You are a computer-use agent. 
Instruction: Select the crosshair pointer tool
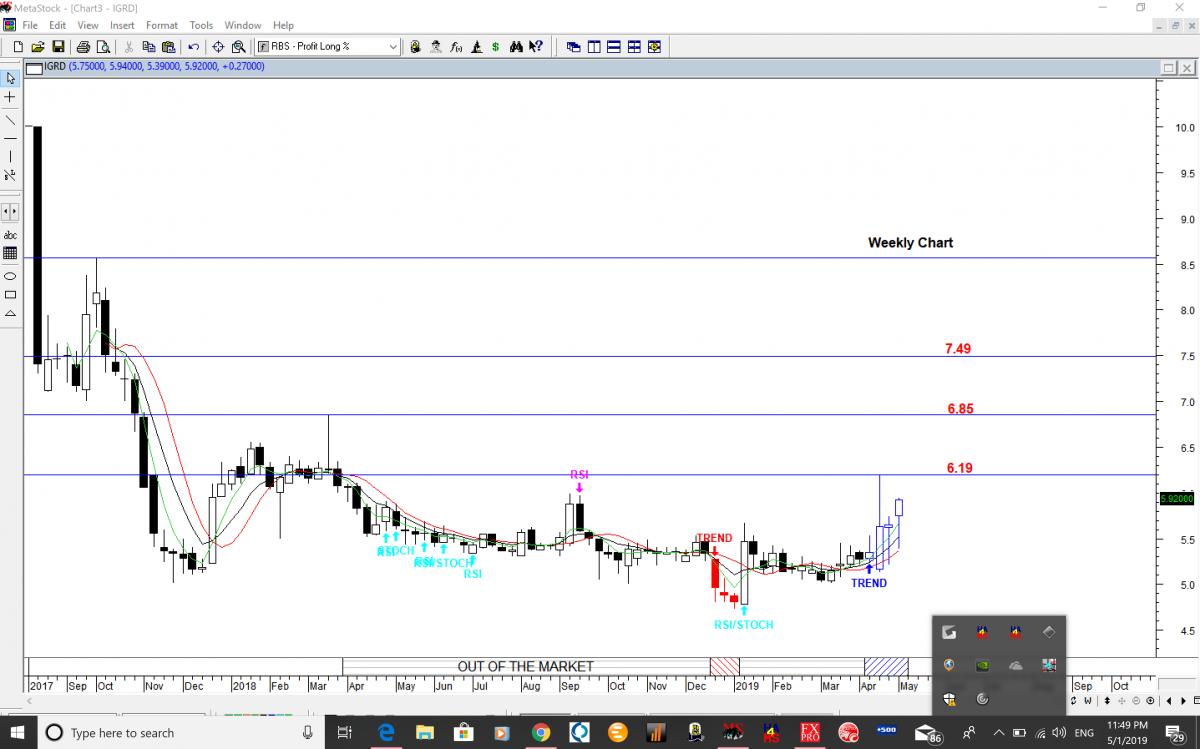pos(10,98)
